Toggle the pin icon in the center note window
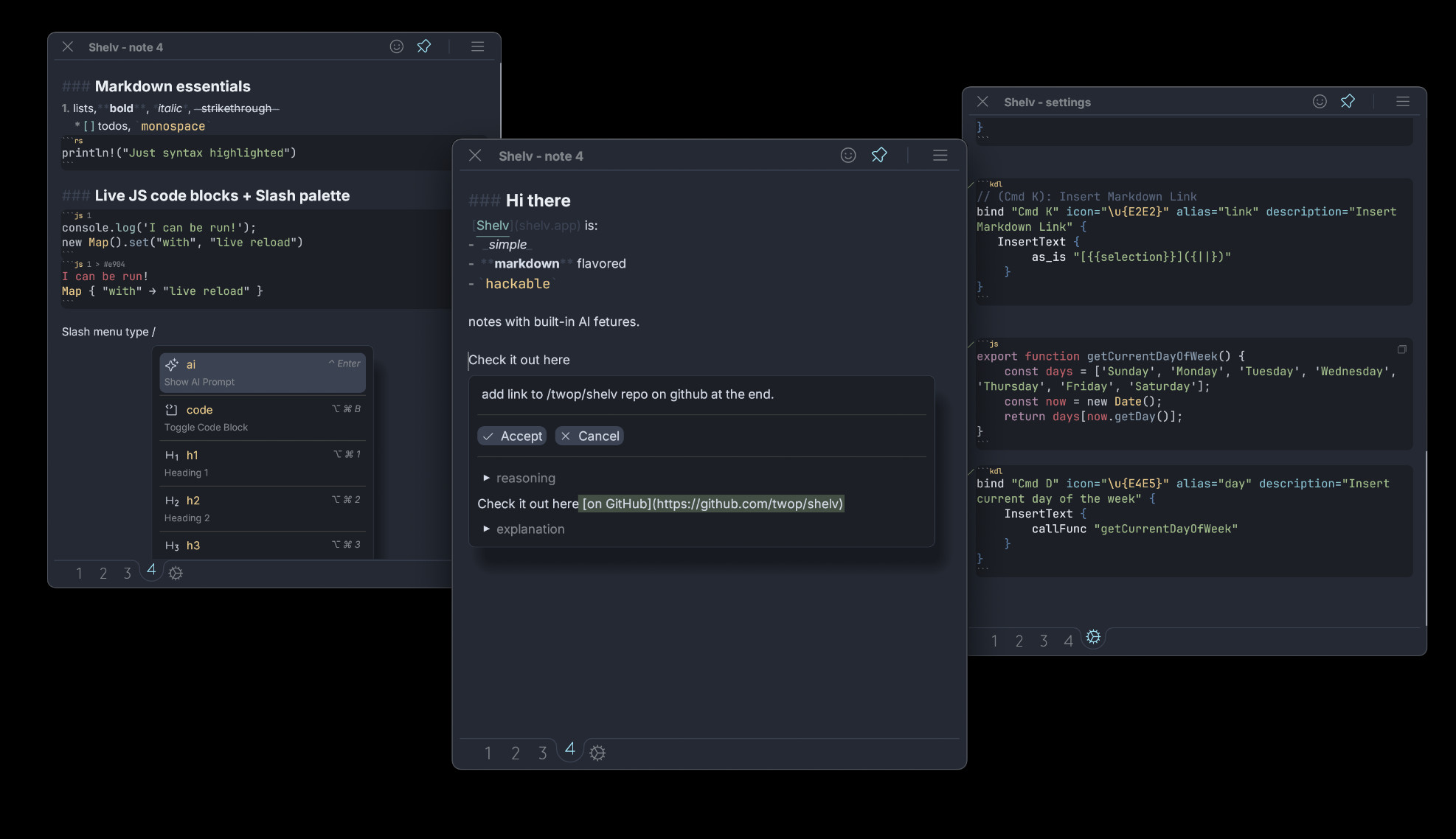Viewport: 1456px width, 839px height. coord(879,156)
